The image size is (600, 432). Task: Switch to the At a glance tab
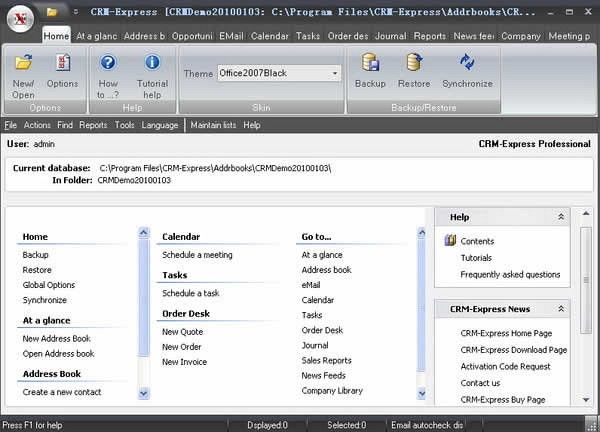point(96,36)
